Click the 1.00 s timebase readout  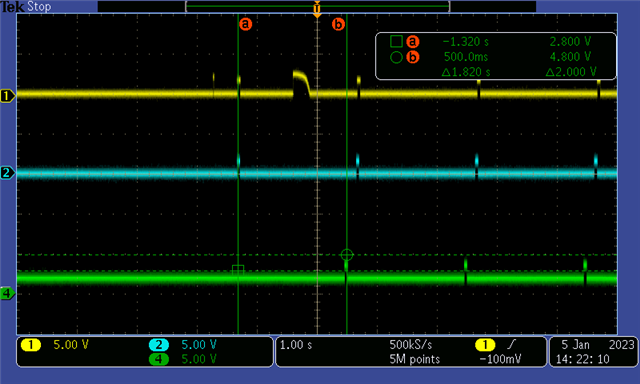click(x=296, y=345)
